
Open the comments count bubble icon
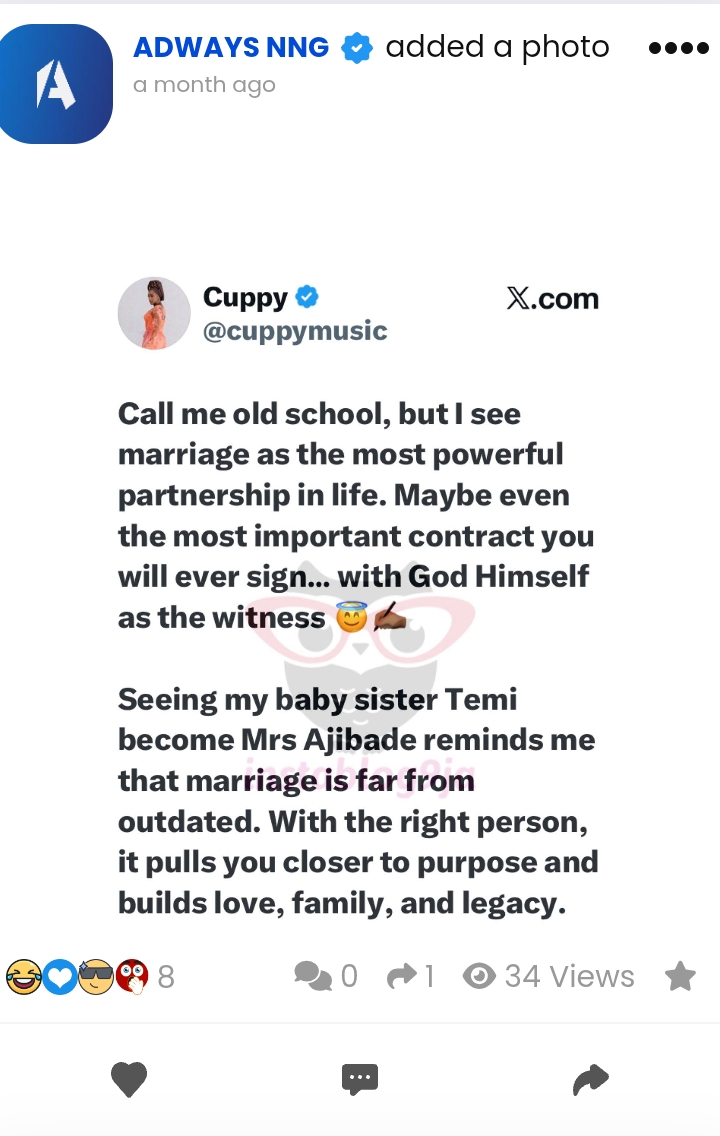coord(313,976)
